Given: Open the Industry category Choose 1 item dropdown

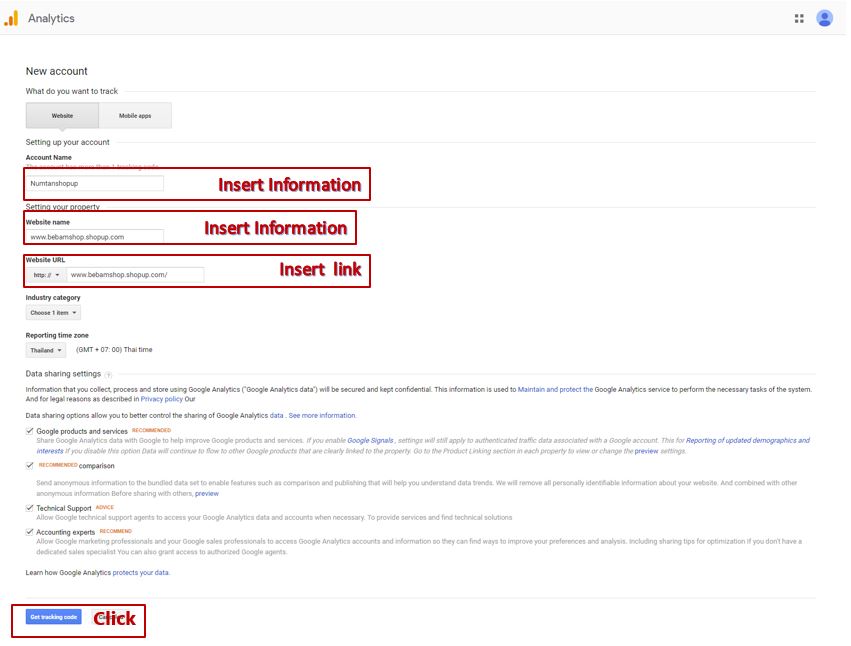Looking at the screenshot, I should click(53, 313).
